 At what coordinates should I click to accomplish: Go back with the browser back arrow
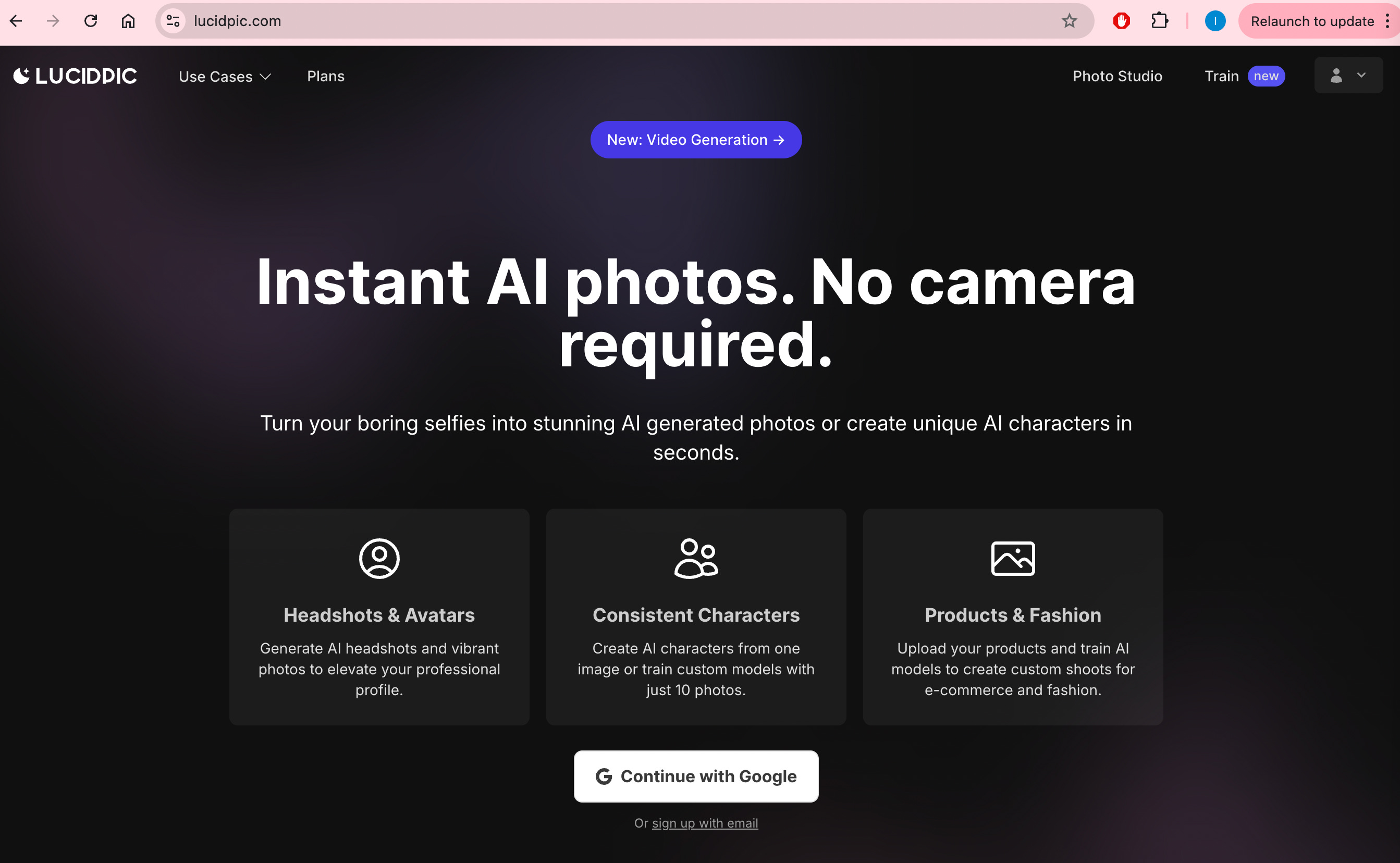point(16,21)
